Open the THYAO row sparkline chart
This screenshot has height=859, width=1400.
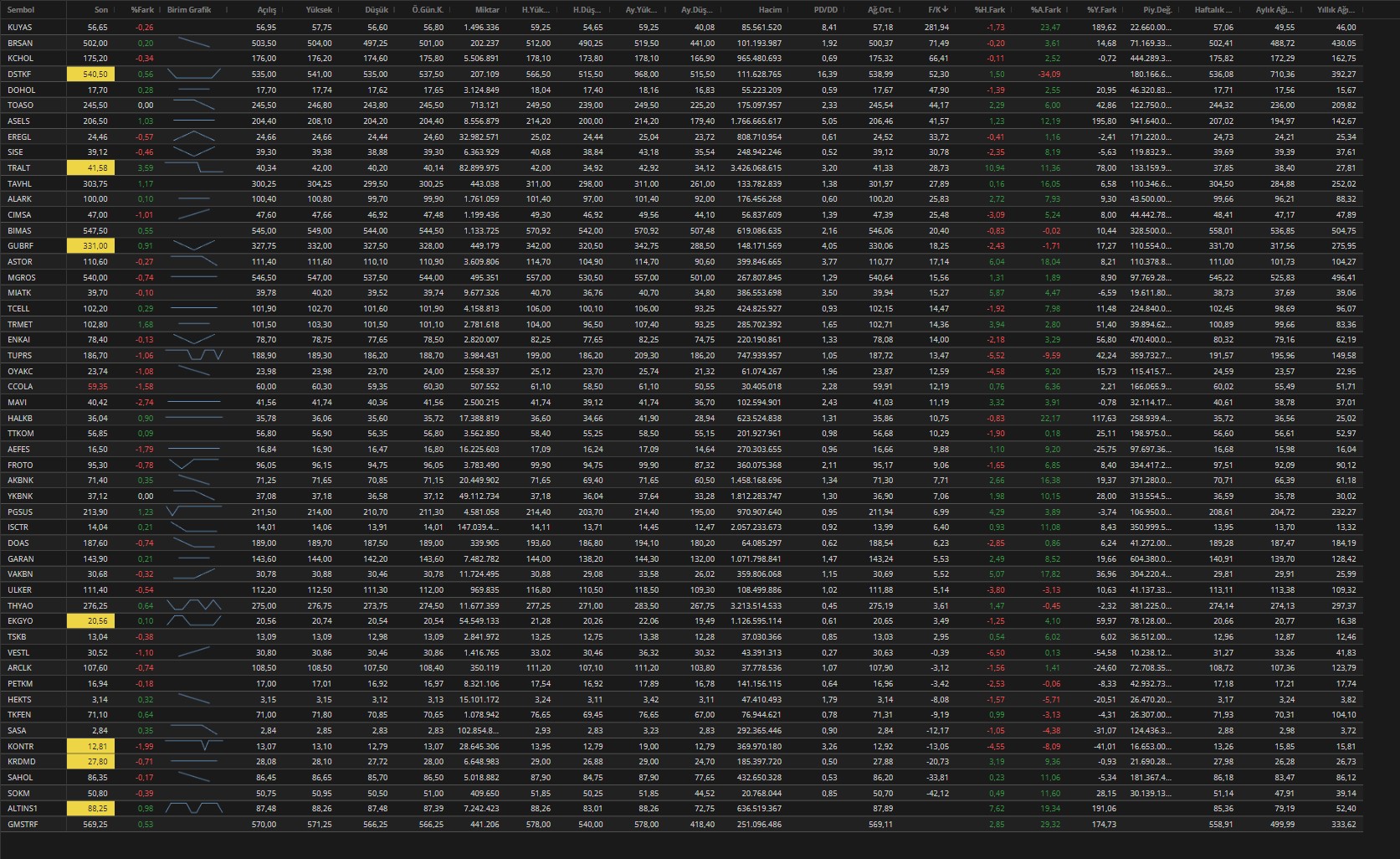point(194,605)
